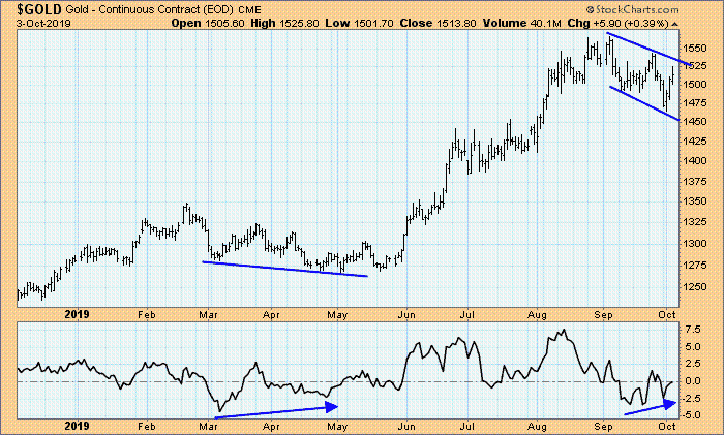Click the $GOLD ticker symbol title
724x435 pixels.
39,8
